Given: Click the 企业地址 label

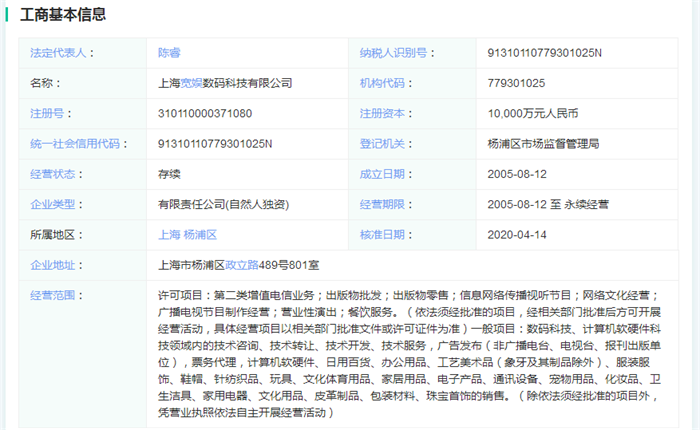Looking at the screenshot, I should [x=54, y=265].
